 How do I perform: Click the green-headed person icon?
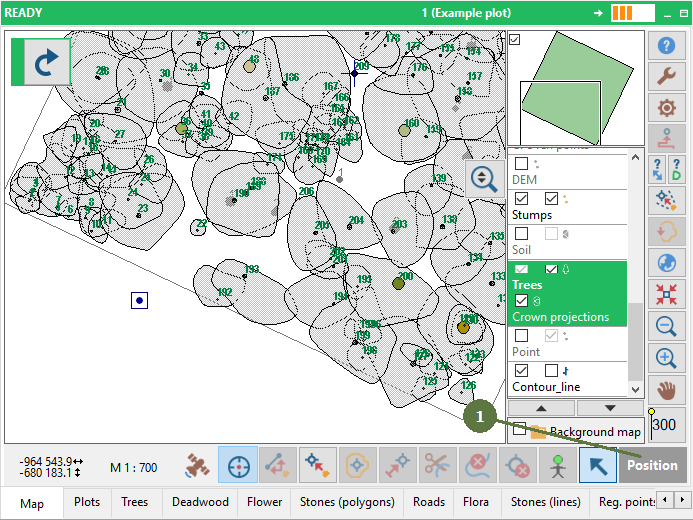[558, 465]
